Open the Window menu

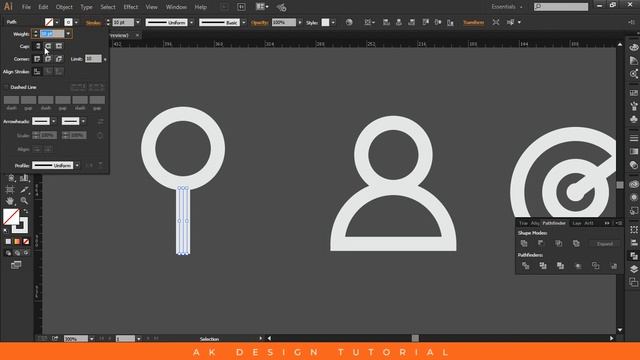(176, 7)
